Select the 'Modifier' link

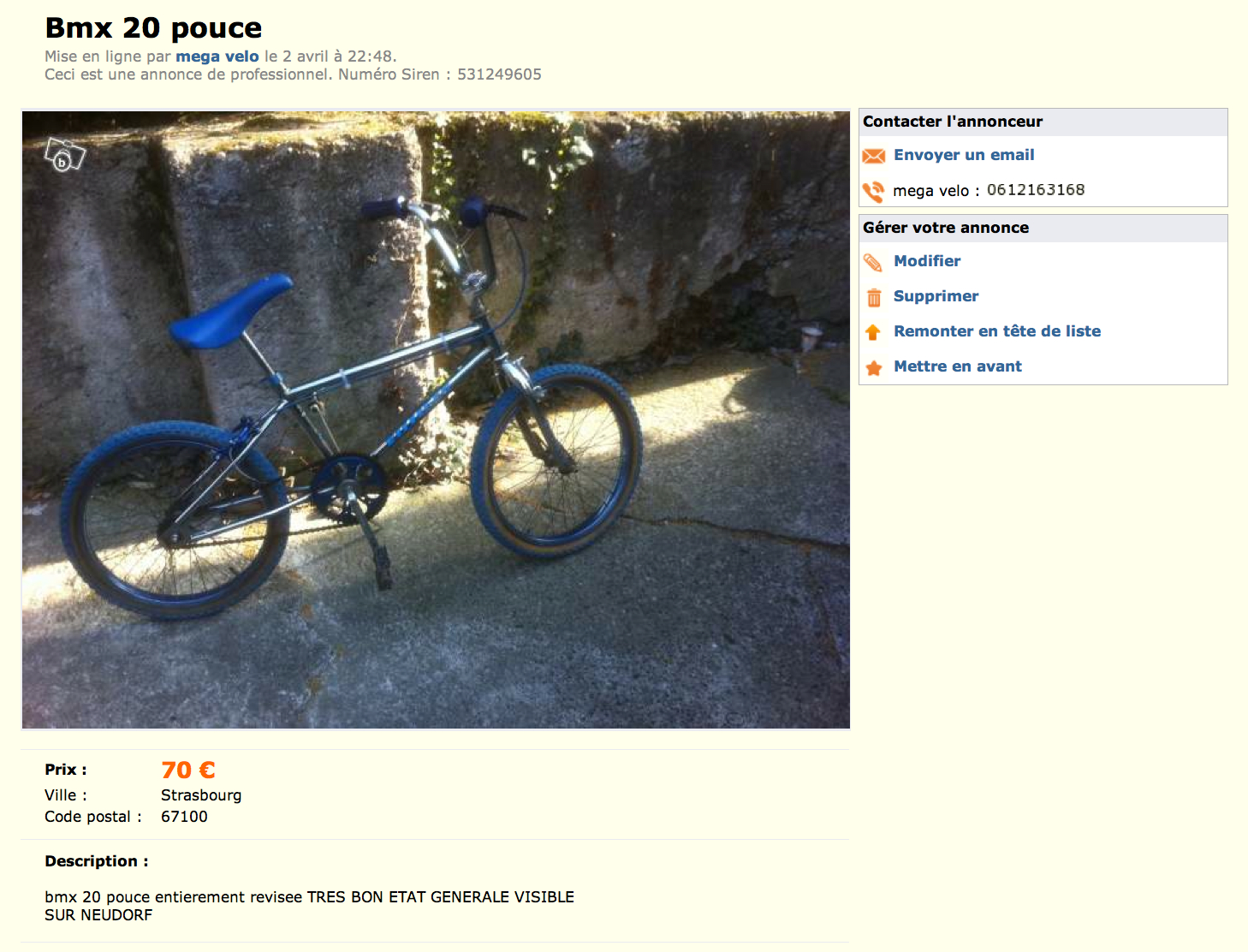(x=927, y=261)
